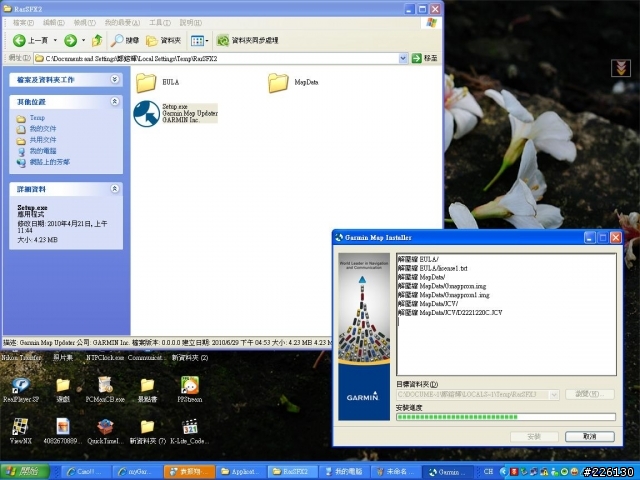This screenshot has height=480, width=640.
Task: Open the 我的文件 link
Action: [x=42, y=129]
